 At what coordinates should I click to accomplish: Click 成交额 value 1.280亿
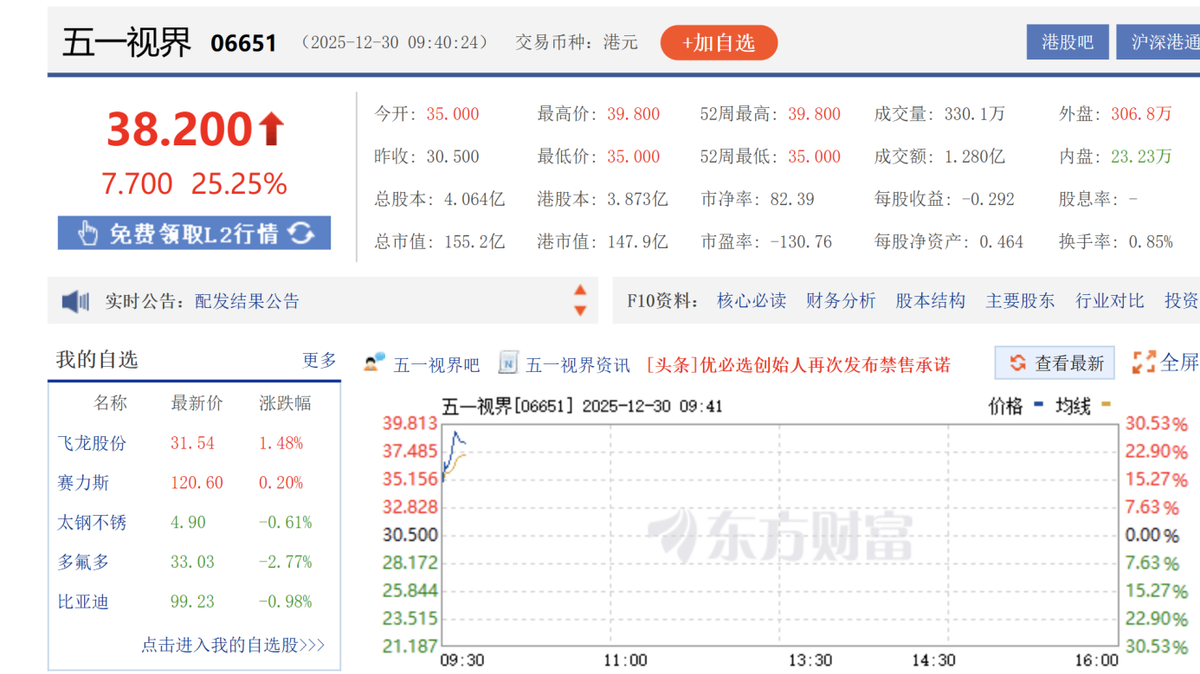(x=974, y=157)
